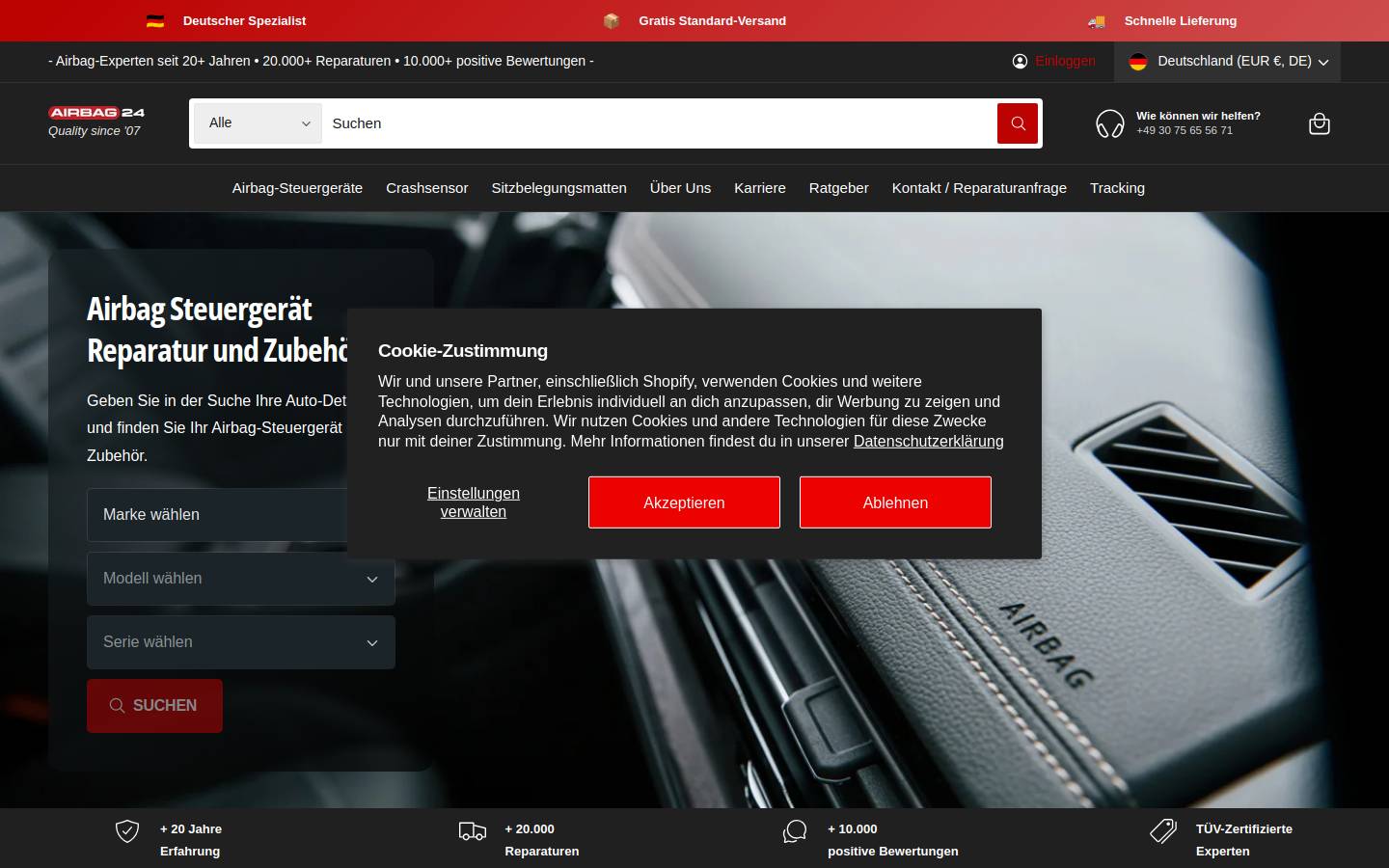Image resolution: width=1389 pixels, height=868 pixels.
Task: Click the Einloggen link
Action: click(1065, 61)
